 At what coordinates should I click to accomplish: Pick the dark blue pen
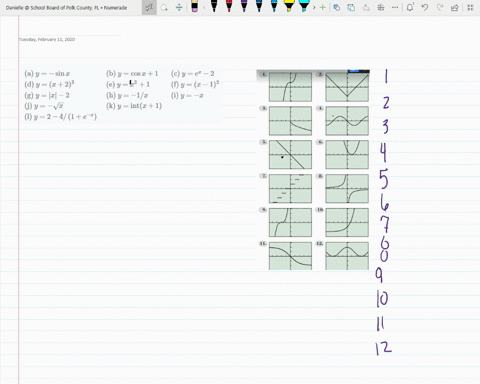click(x=259, y=6)
